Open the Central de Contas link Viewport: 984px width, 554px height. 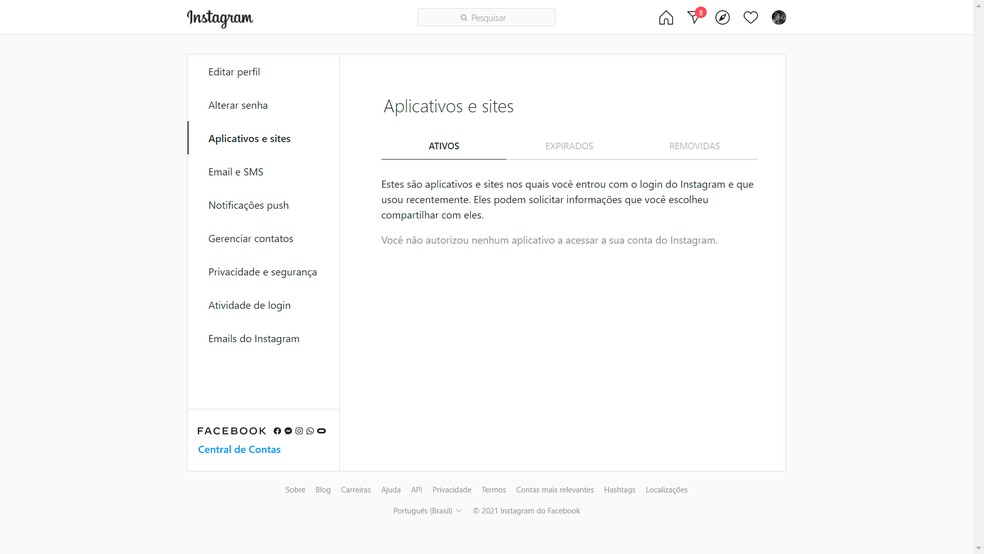239,449
